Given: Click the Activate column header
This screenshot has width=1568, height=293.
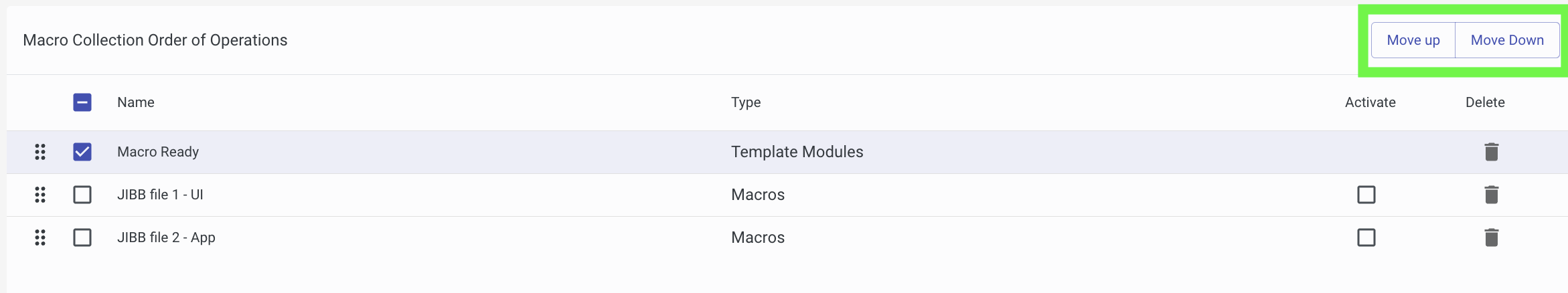Looking at the screenshot, I should tap(1370, 102).
